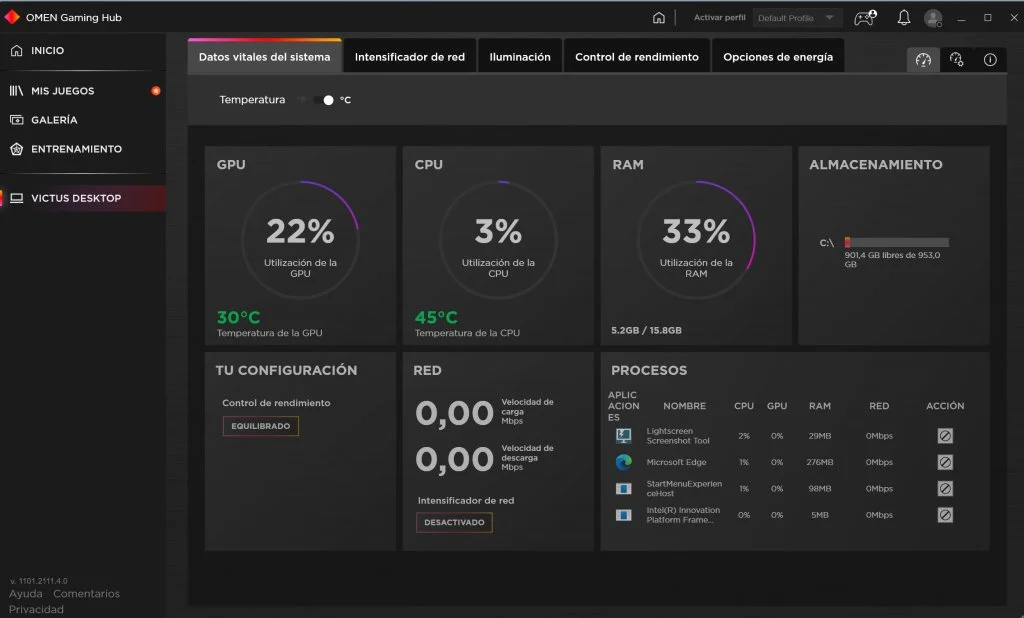This screenshot has height=618, width=1024.
Task: Click the 45°C CPU temperature reading
Action: pos(436,317)
